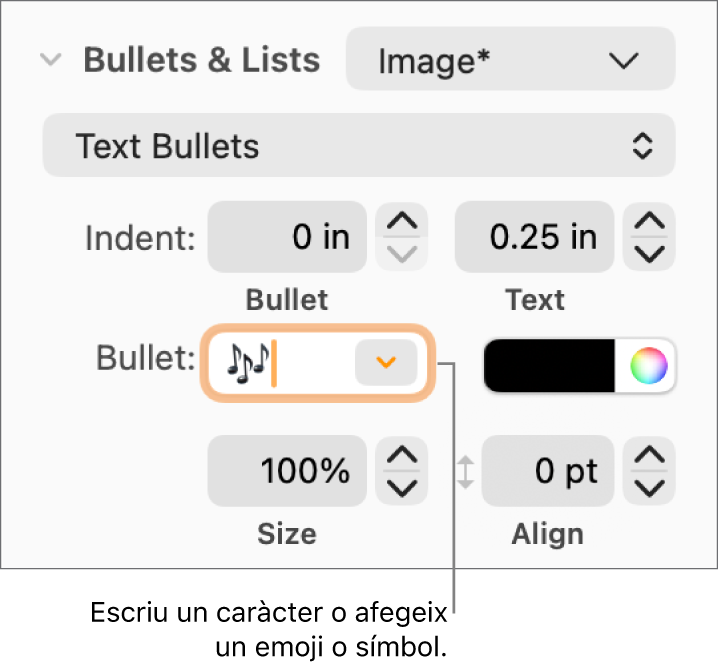Increase the bullet indent value
The width and height of the screenshot is (718, 665).
pos(401,222)
